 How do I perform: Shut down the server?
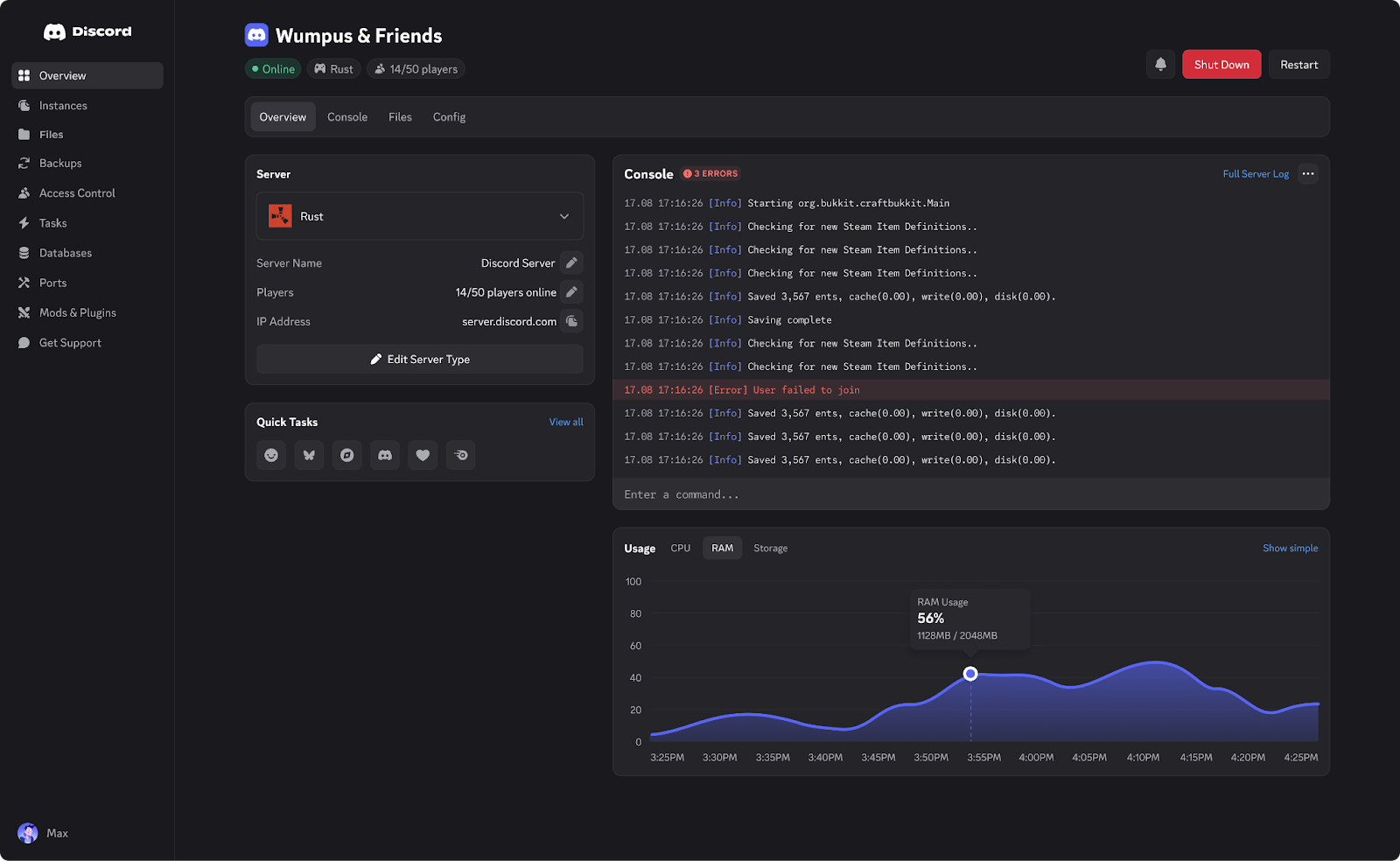(x=1221, y=64)
